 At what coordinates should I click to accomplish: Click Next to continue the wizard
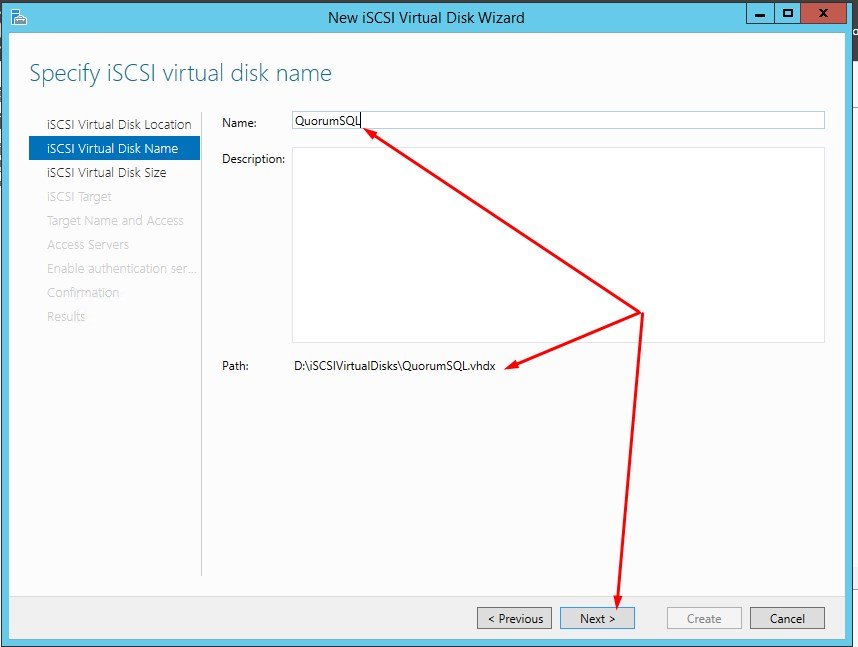click(597, 618)
